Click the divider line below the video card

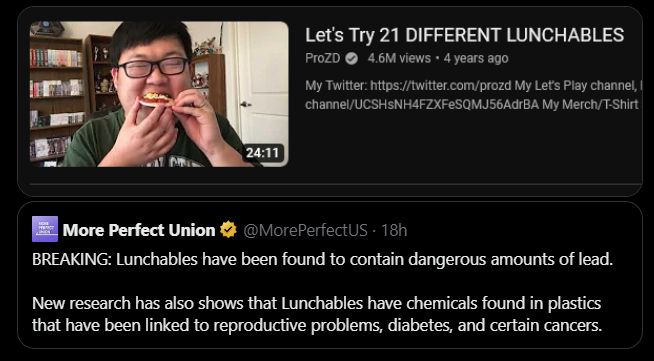(336, 184)
